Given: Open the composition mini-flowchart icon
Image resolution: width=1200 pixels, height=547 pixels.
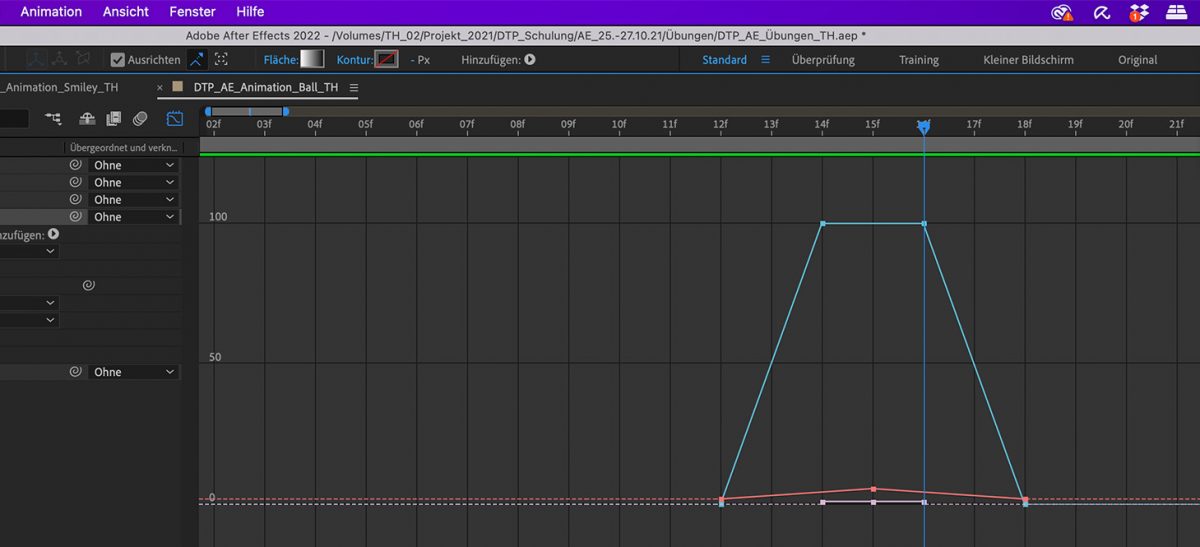Looking at the screenshot, I should 53,119.
